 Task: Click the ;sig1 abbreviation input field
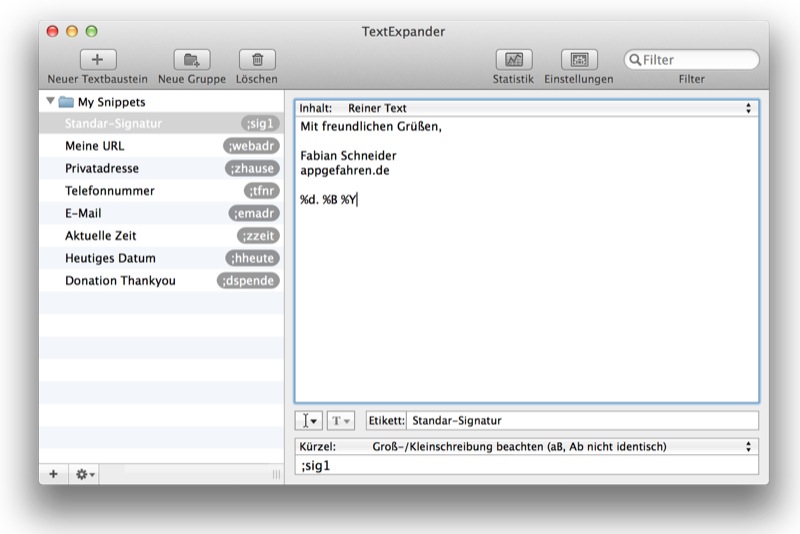[x=526, y=466]
